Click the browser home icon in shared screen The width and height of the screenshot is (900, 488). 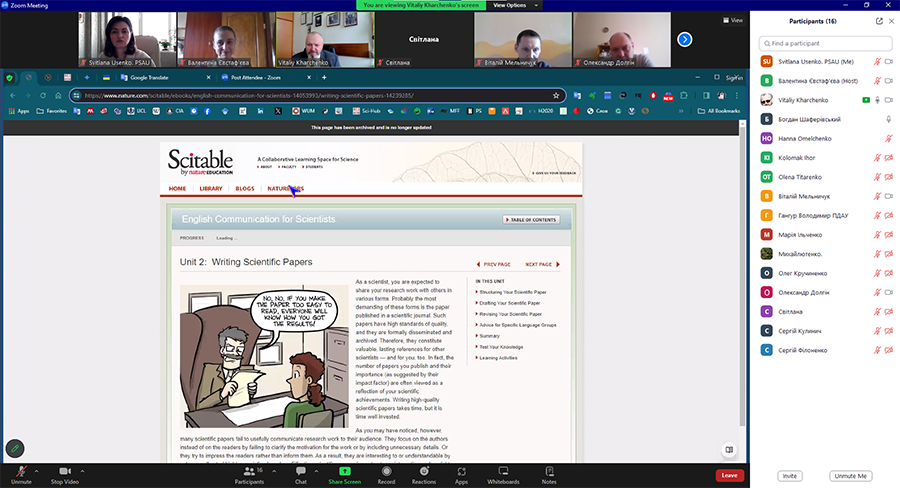(58, 95)
